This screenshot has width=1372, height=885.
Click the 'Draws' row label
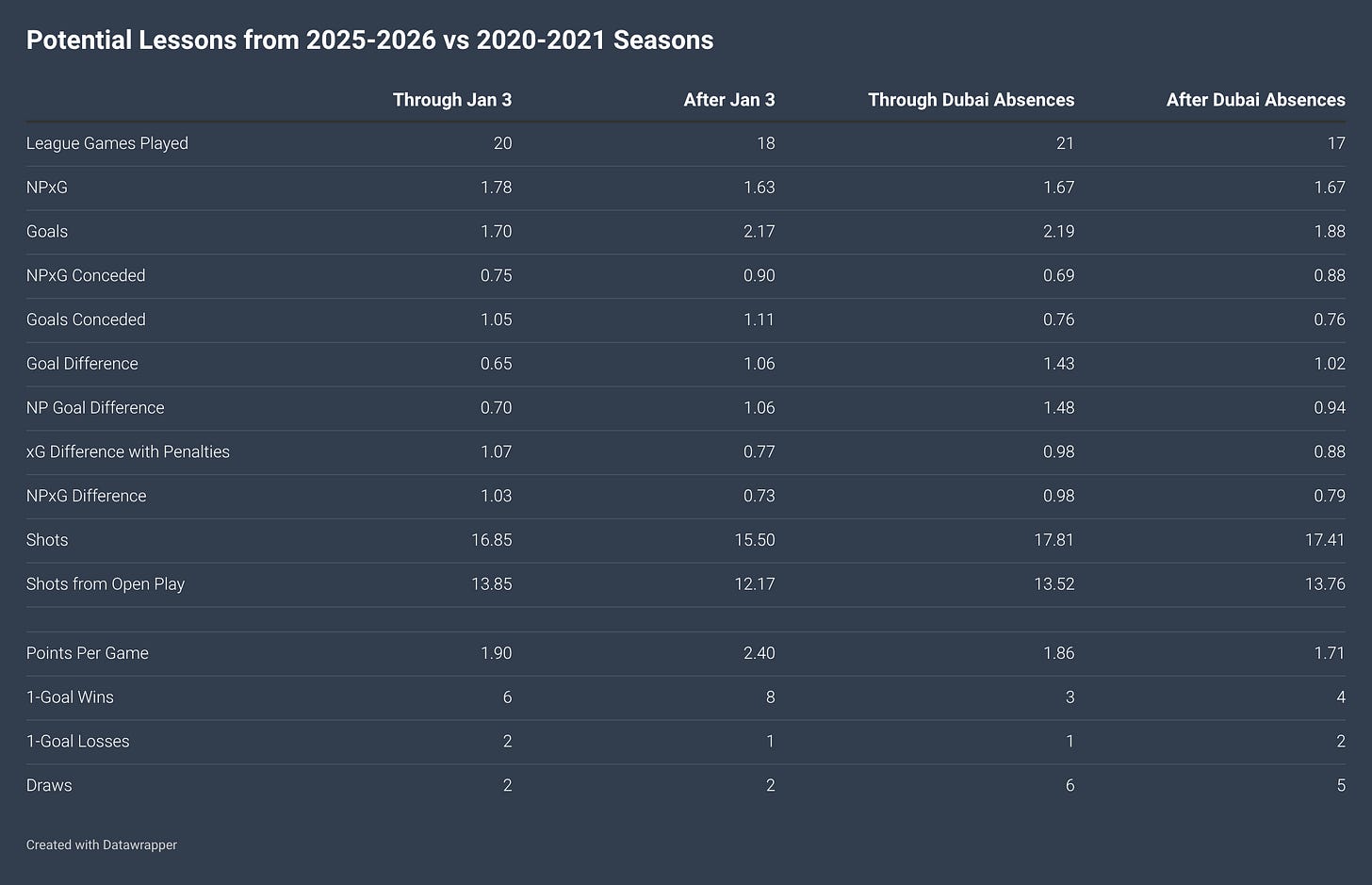(49, 785)
